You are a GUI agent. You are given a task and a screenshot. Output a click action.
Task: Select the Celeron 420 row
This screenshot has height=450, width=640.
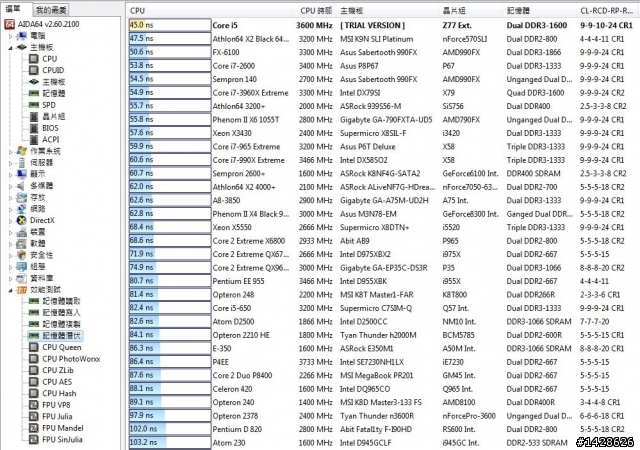[x=384, y=389]
